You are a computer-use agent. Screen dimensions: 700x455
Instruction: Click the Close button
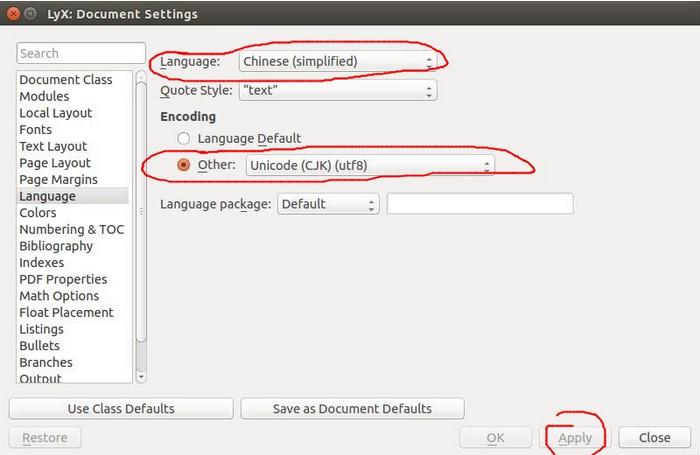(x=654, y=438)
